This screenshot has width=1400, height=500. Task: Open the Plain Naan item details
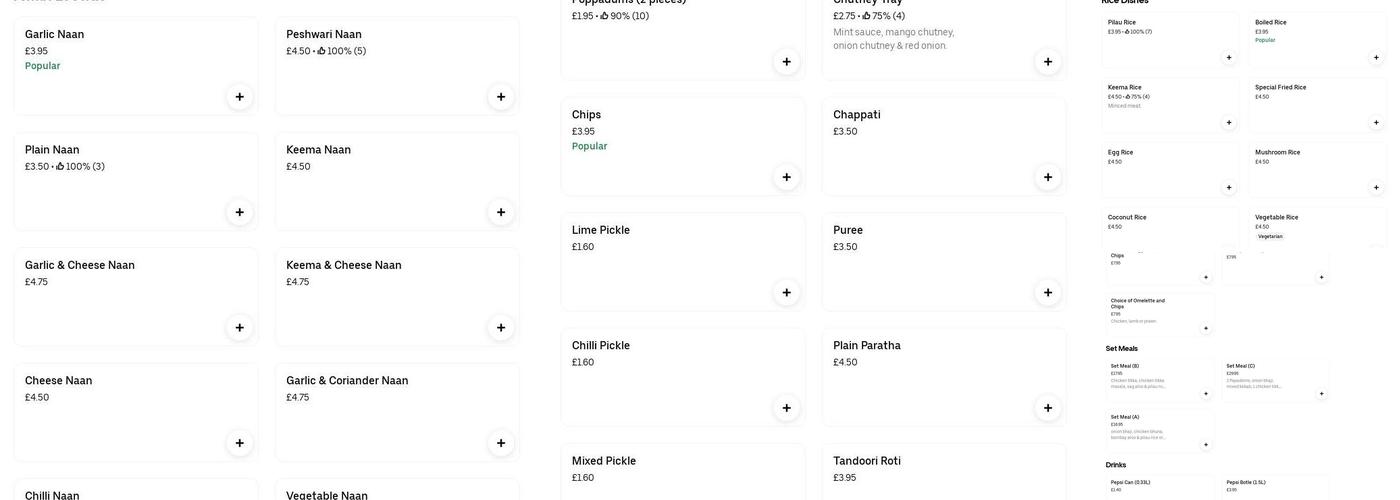coord(120,175)
